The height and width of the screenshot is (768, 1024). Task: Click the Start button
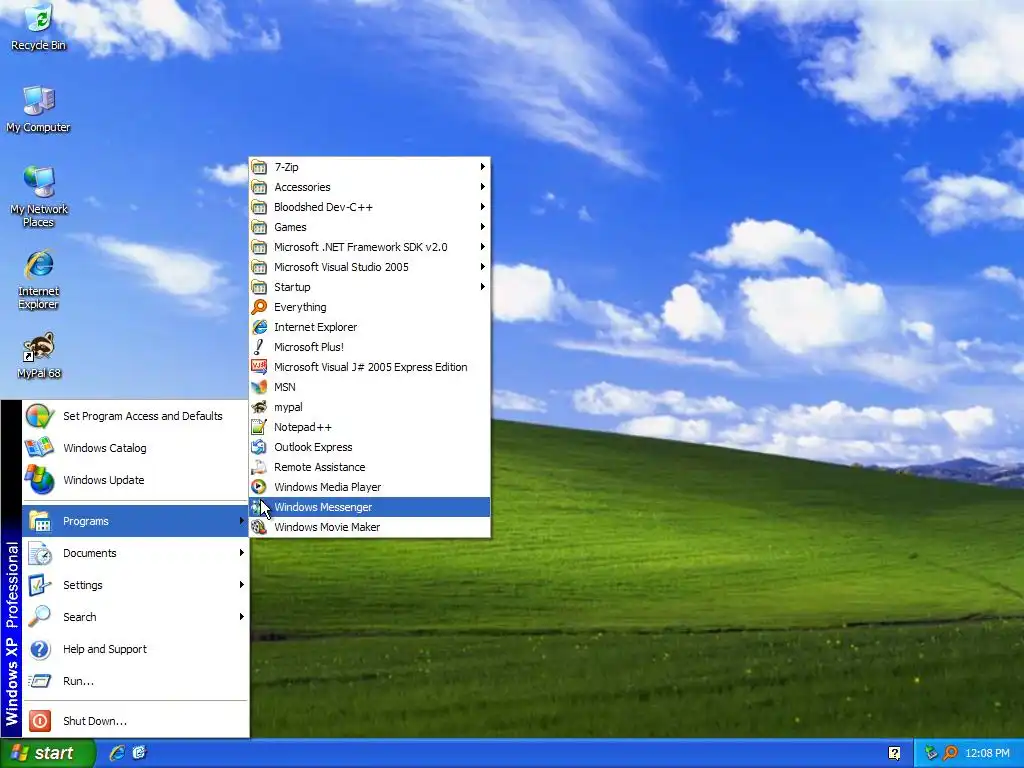pyautogui.click(x=47, y=753)
